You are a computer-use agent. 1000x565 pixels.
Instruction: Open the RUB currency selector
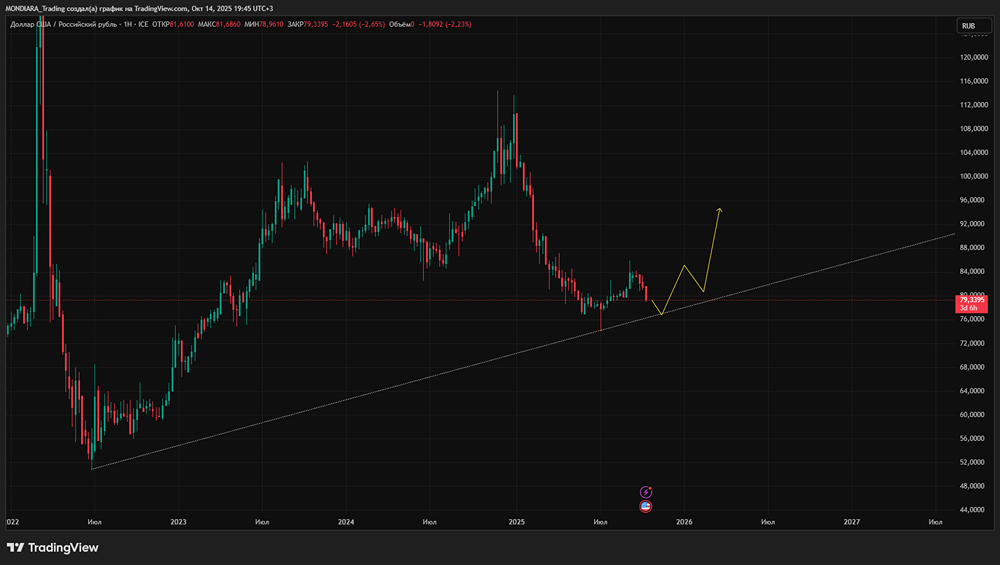pos(974,26)
